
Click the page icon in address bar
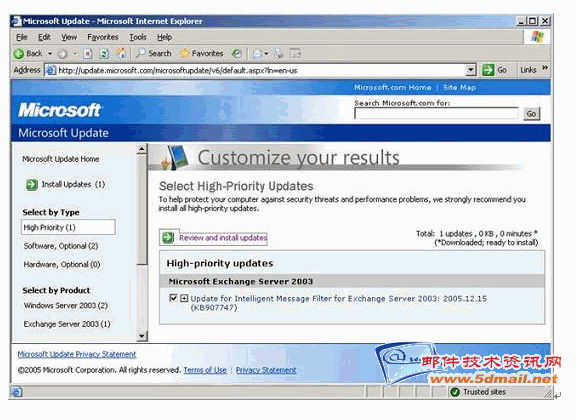(51, 70)
